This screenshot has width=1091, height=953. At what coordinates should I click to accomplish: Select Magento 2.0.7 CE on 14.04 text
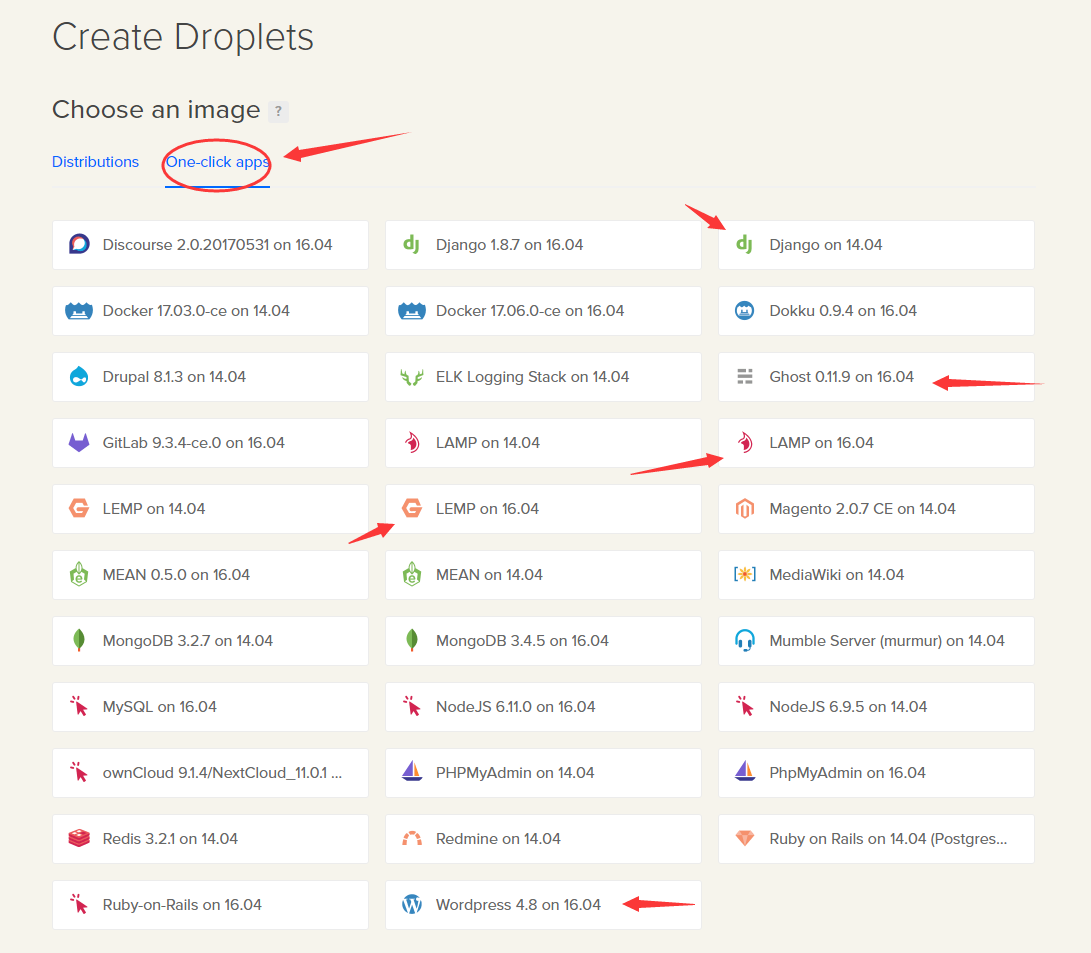click(x=862, y=509)
